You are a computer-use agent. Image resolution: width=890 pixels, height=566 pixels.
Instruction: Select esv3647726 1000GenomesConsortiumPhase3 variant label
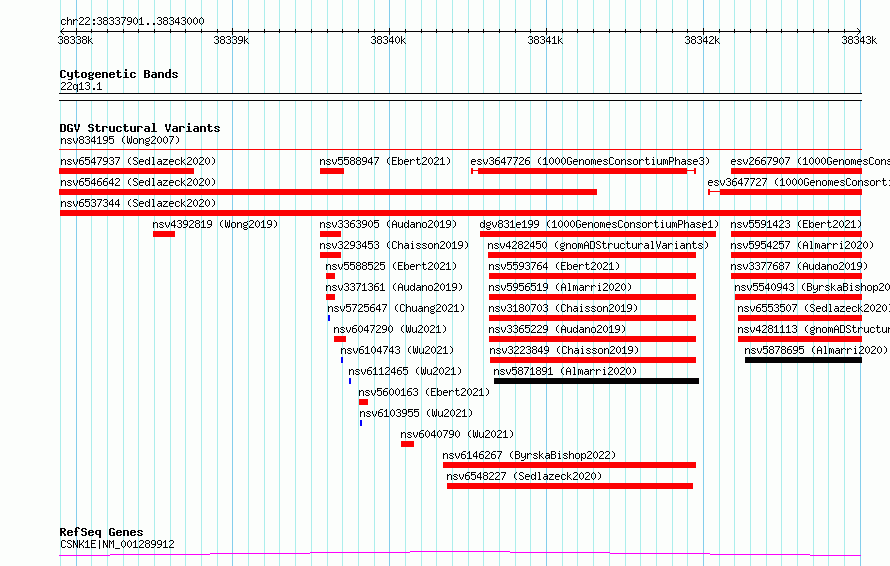pyautogui.click(x=590, y=161)
